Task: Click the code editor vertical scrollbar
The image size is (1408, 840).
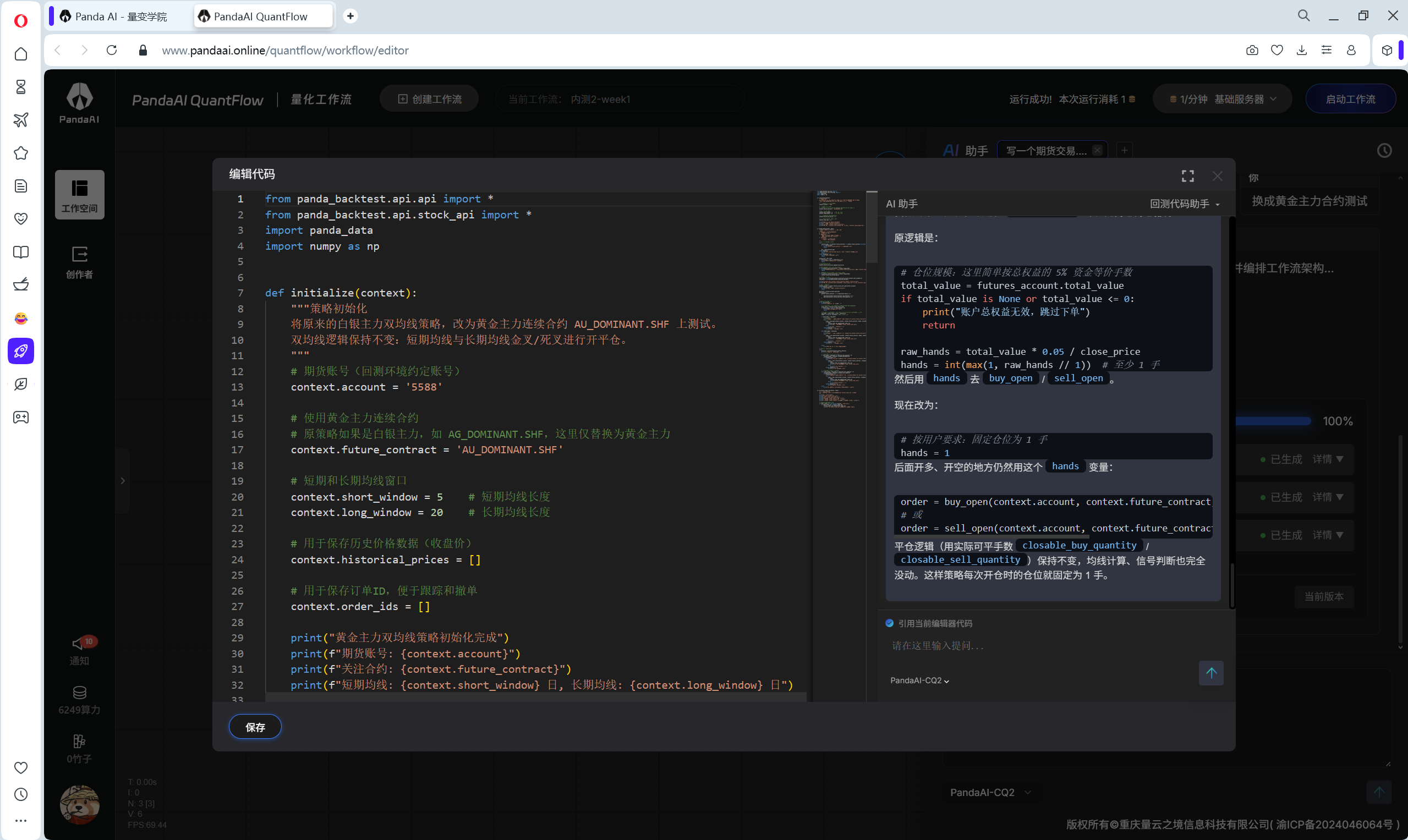Action: (872, 227)
